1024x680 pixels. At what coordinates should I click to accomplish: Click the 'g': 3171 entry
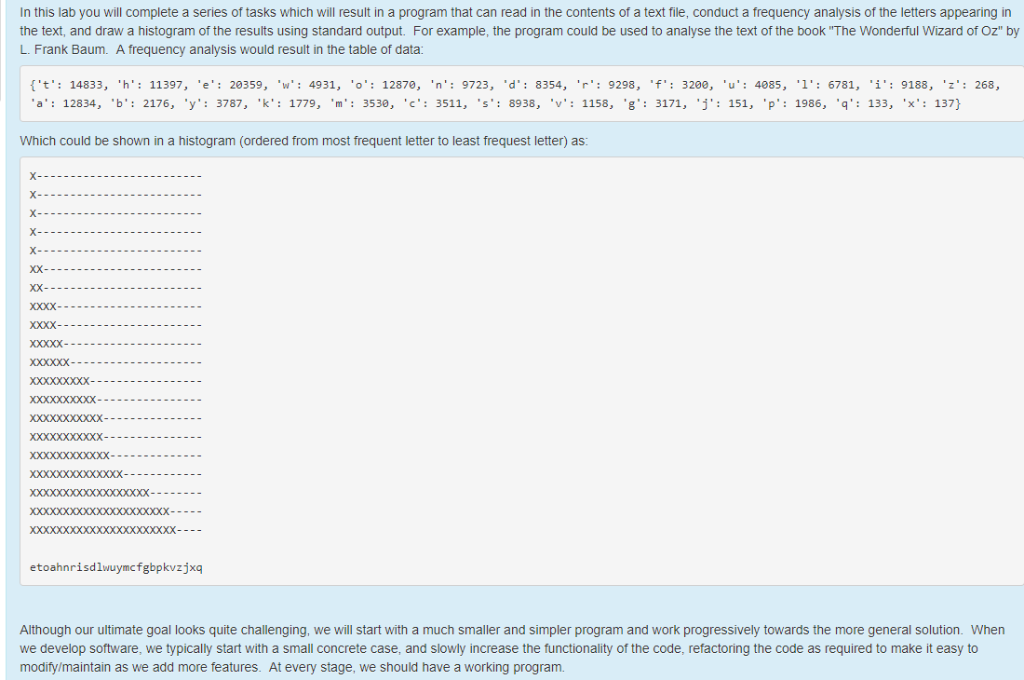point(651,103)
